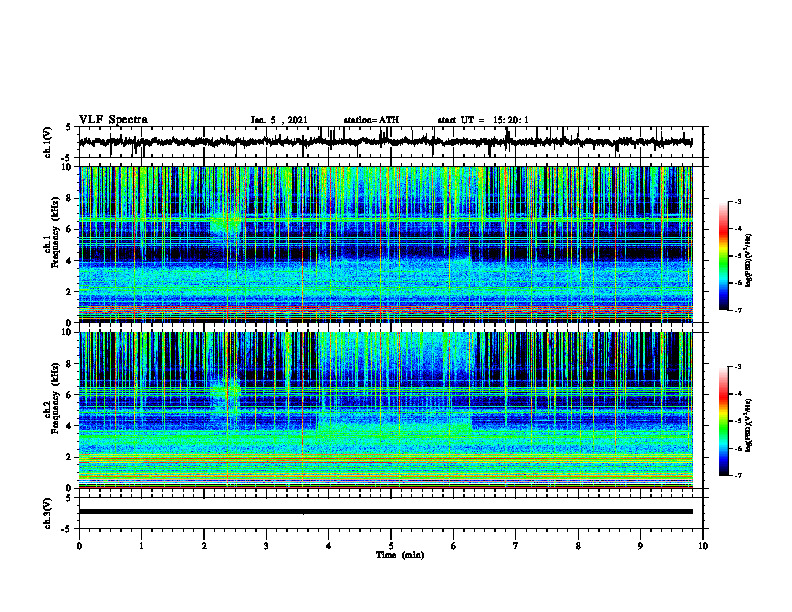Click the time-axis tick label "2"
Viewport: 792px width, 612px height.
click(x=204, y=546)
